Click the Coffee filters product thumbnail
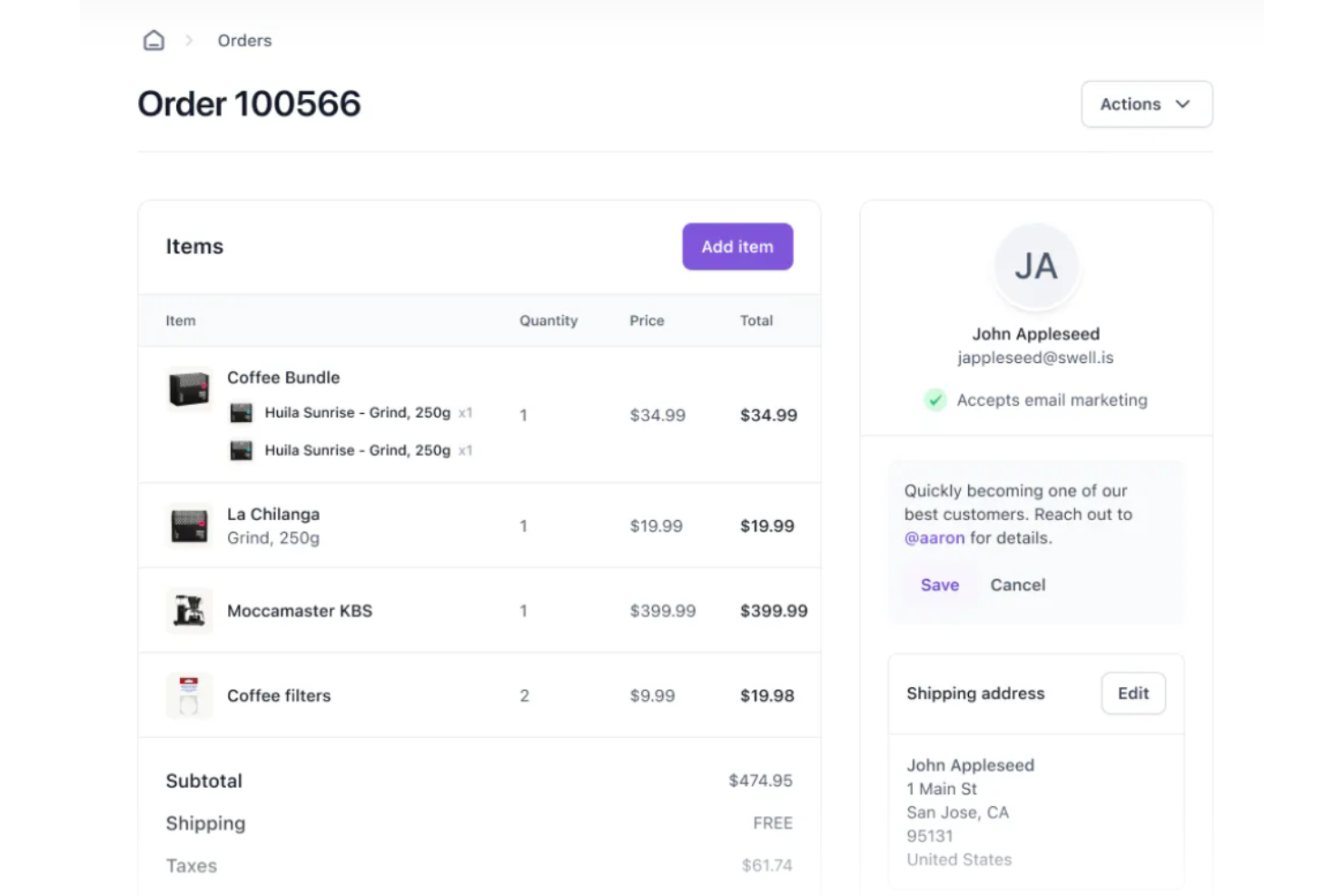Image resolution: width=1344 pixels, height=896 pixels. (188, 694)
